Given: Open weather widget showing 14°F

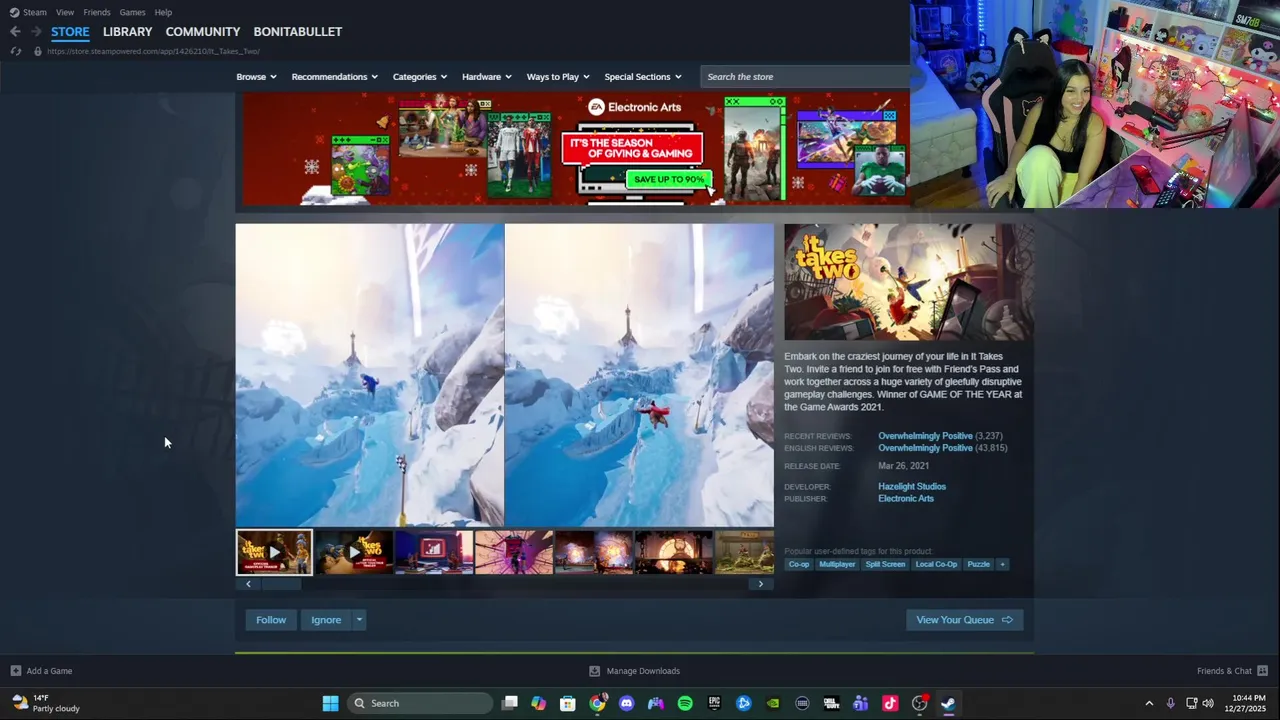Looking at the screenshot, I should (46, 703).
